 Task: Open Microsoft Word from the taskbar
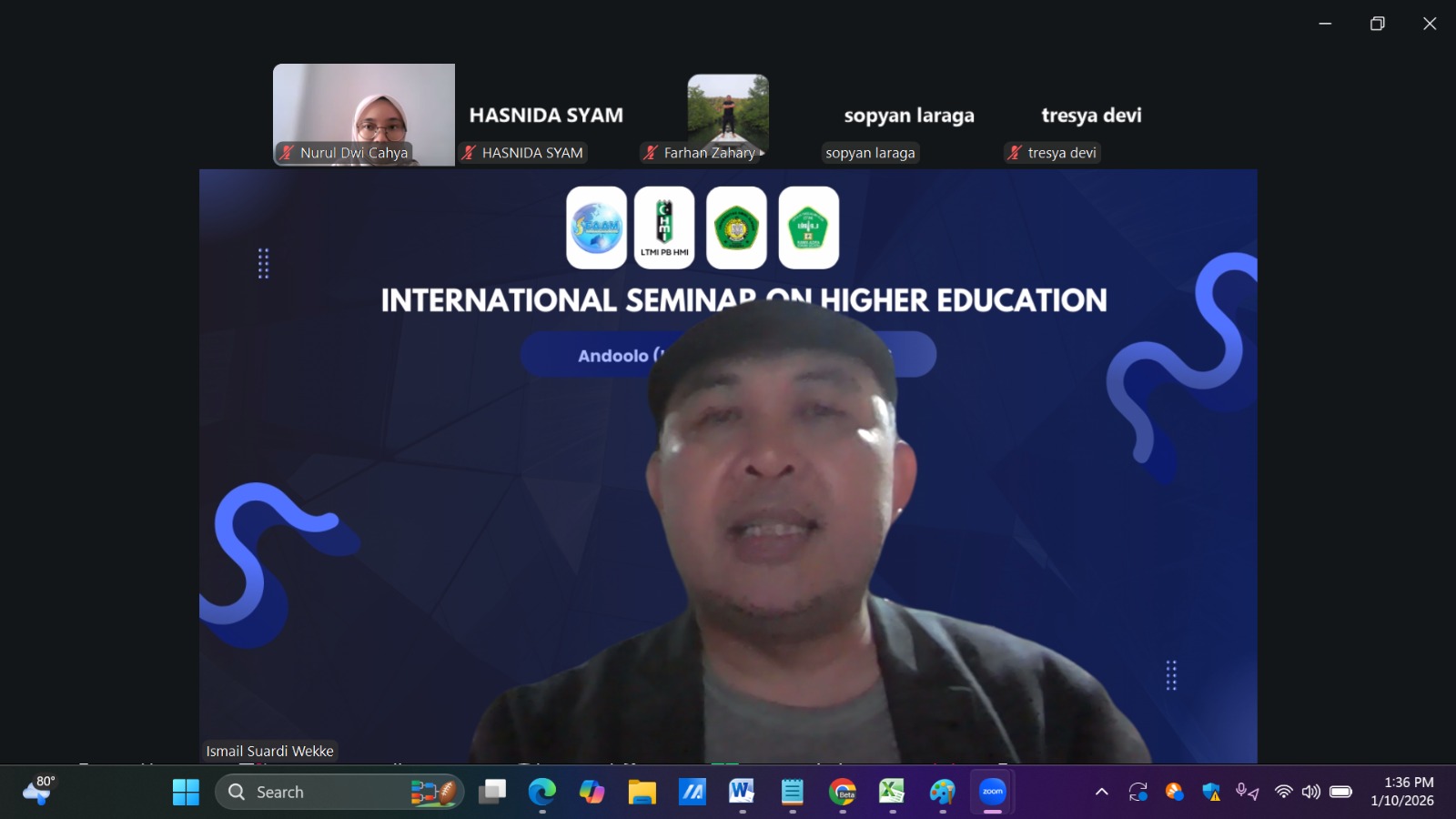(x=742, y=792)
